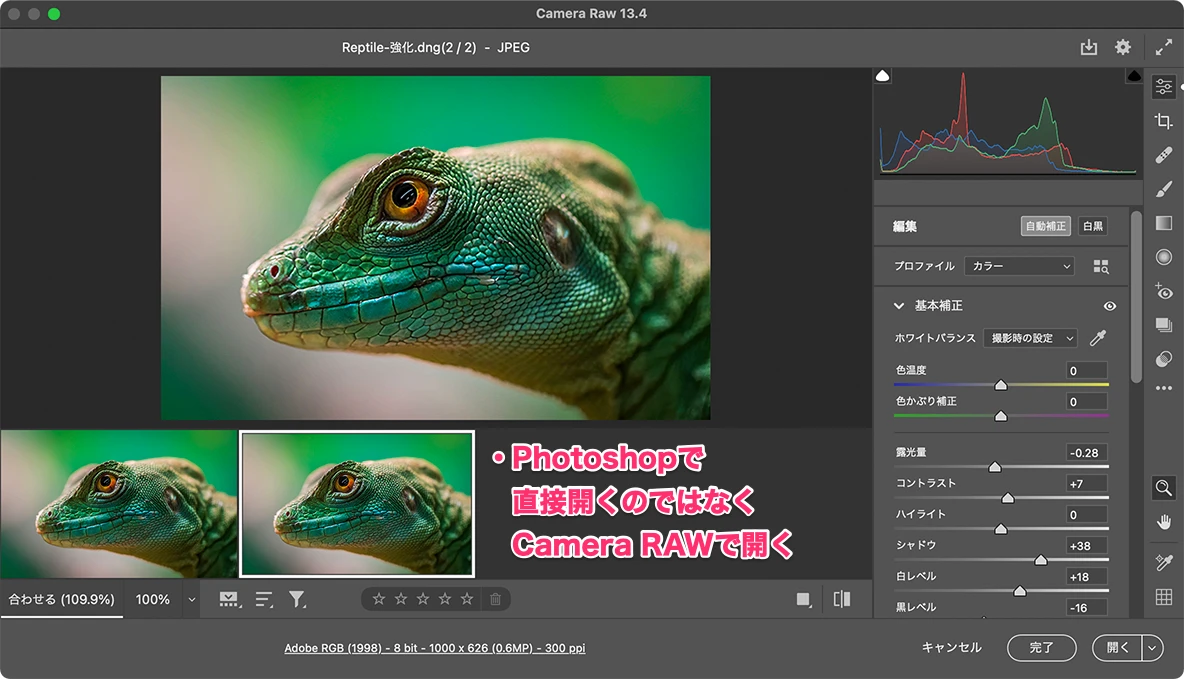Viewport: 1184px width, 679px height.
Task: Collapse the 基本補正 section
Action: [x=898, y=306]
